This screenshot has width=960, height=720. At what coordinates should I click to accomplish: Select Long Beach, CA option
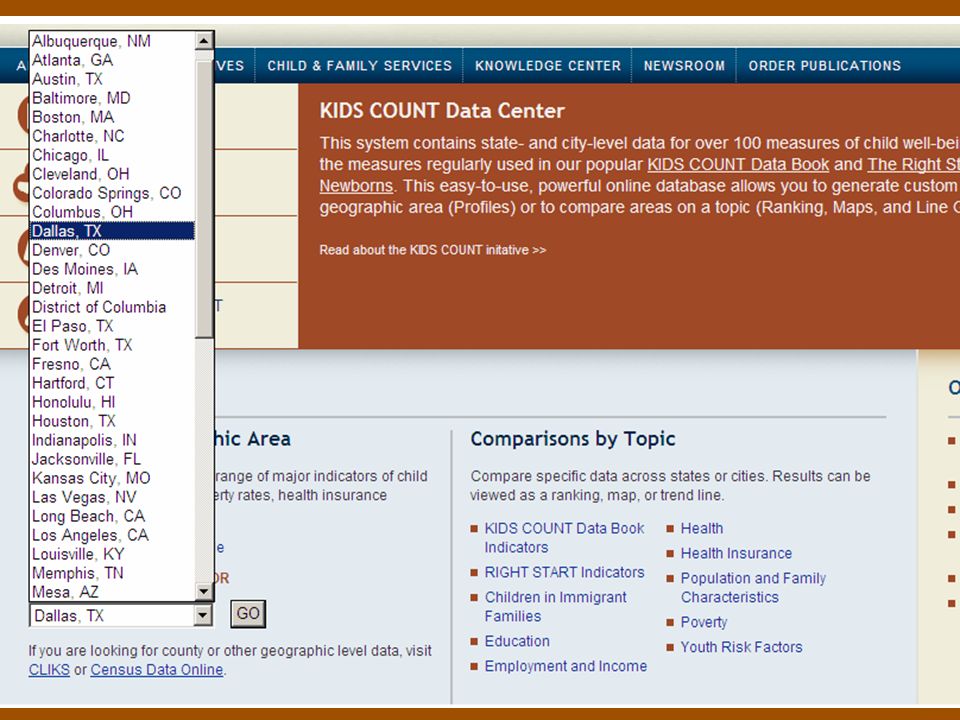click(x=113, y=516)
